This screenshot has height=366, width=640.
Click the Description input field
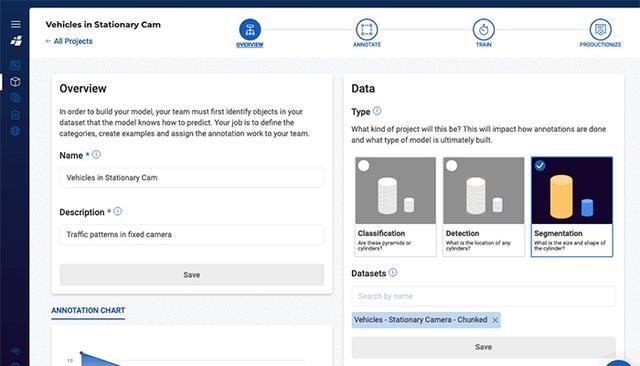click(x=192, y=234)
